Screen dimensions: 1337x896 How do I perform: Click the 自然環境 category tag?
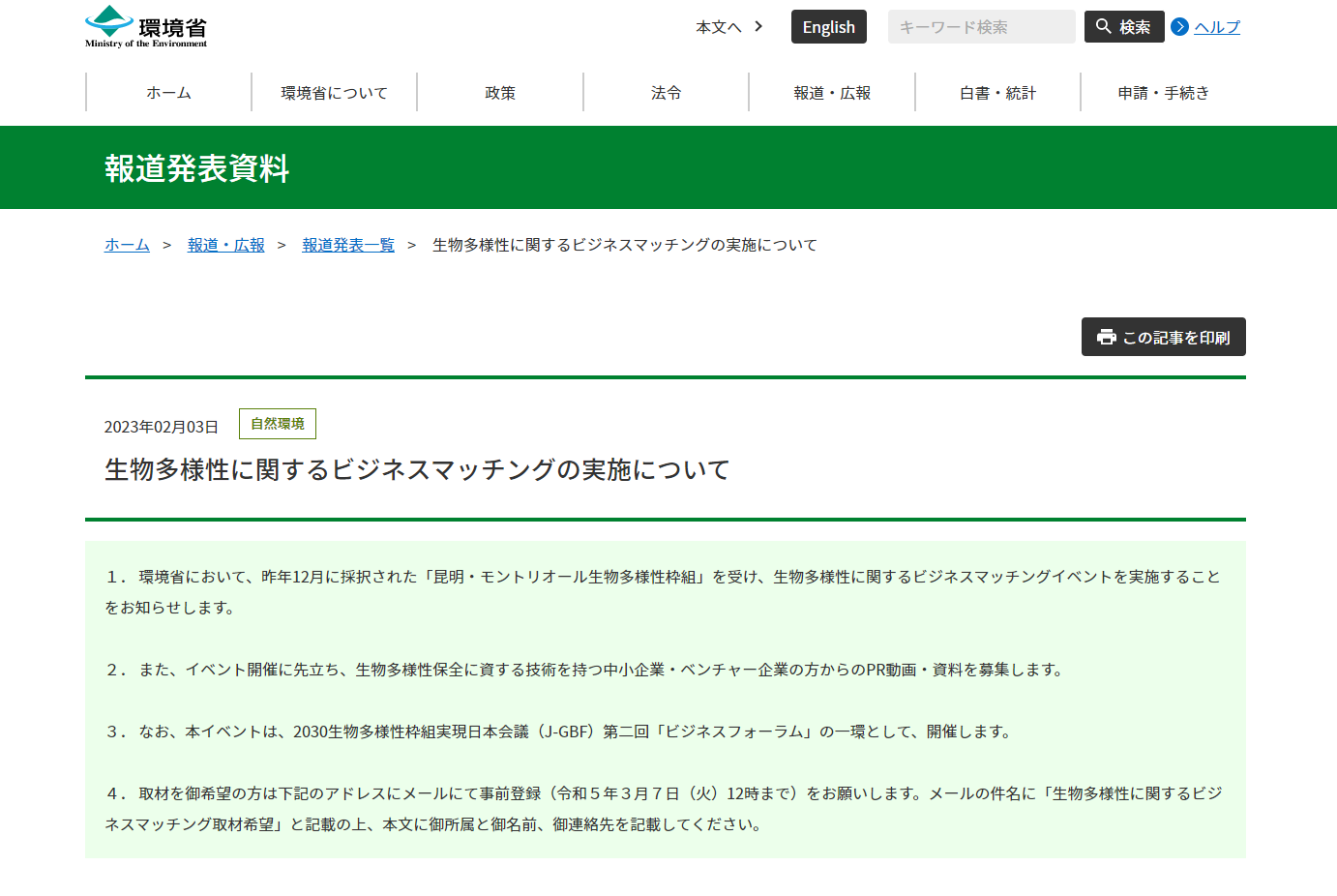click(x=278, y=424)
